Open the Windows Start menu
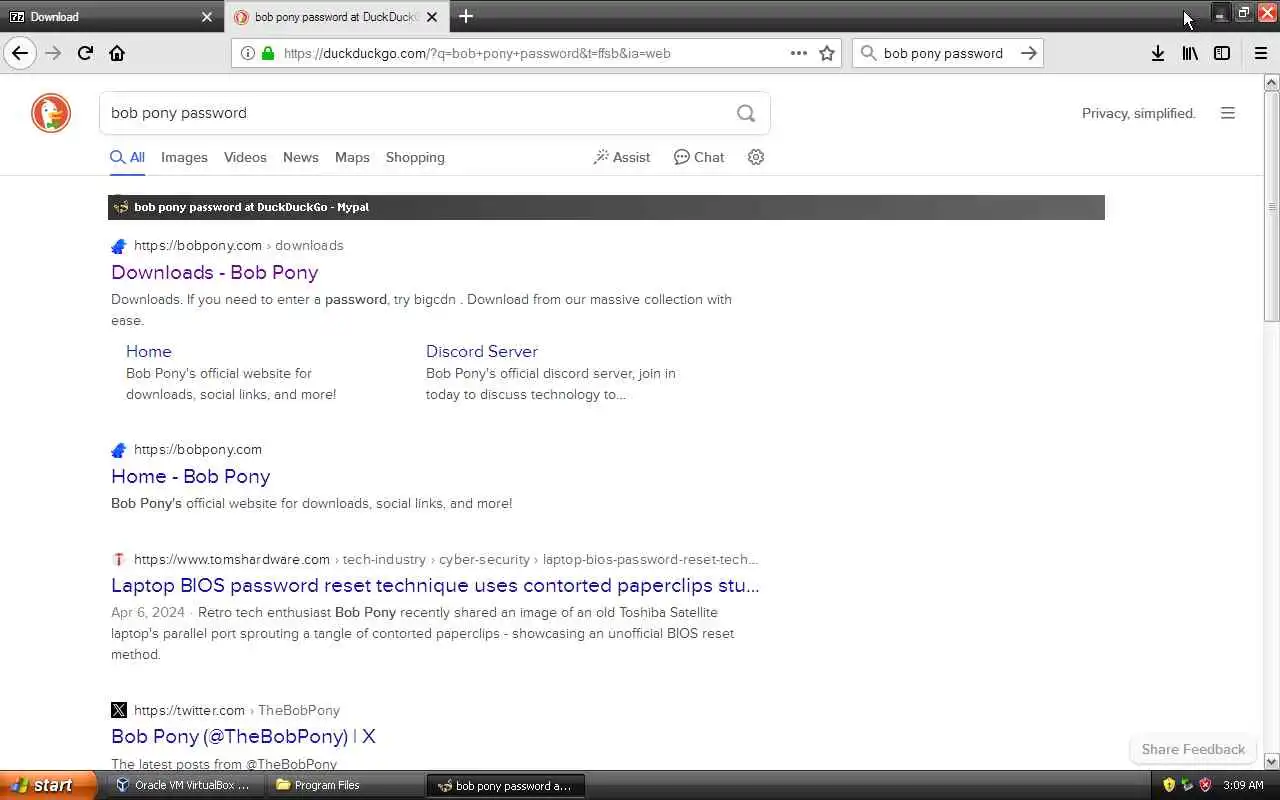 point(48,785)
